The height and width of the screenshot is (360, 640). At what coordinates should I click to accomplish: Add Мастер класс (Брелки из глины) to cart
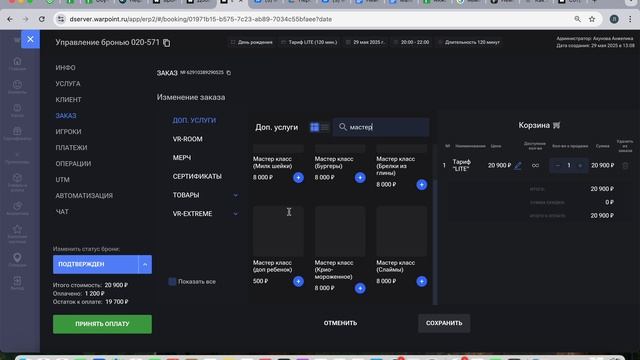(422, 184)
